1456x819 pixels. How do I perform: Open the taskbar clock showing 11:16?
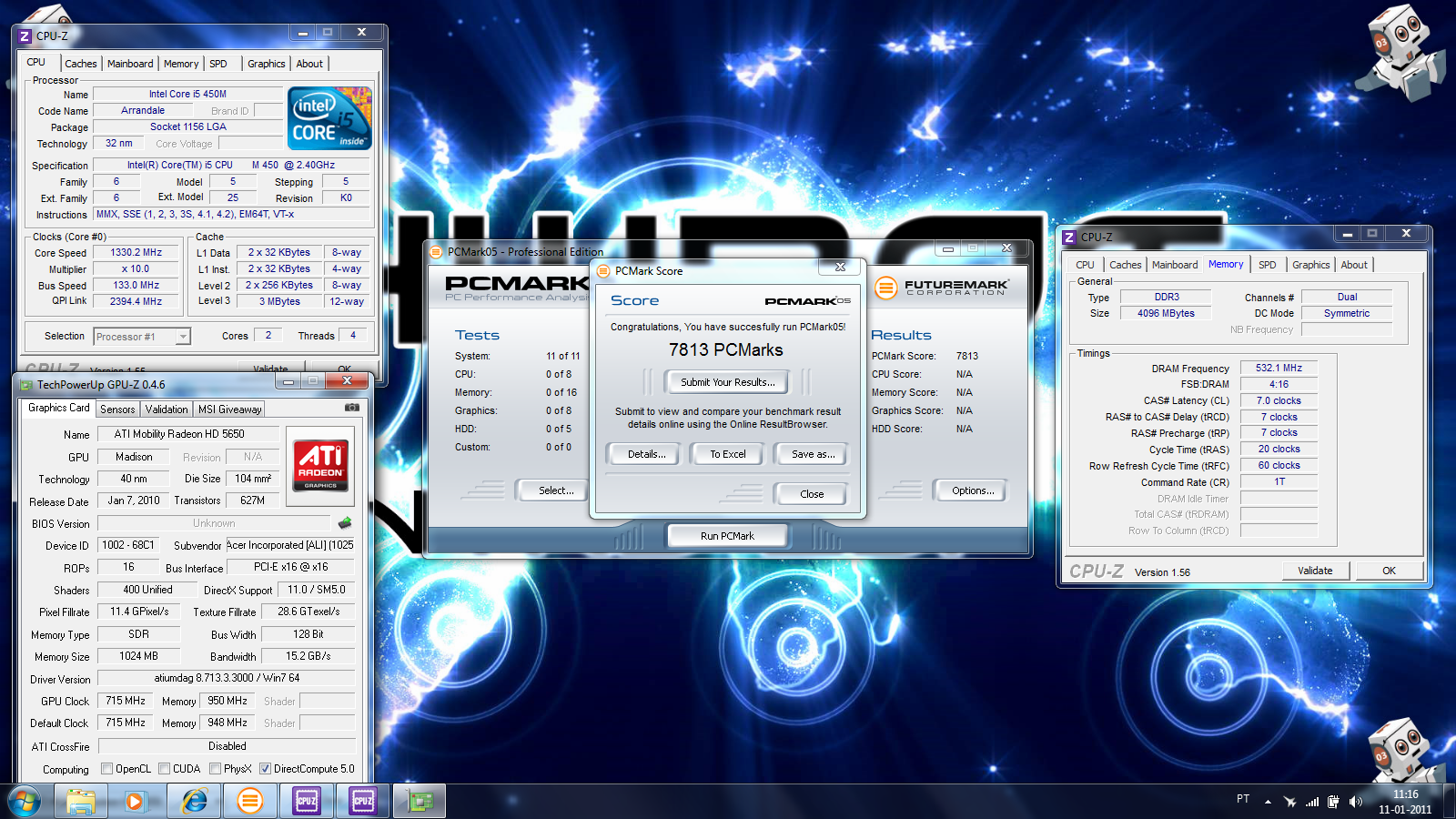click(1405, 802)
